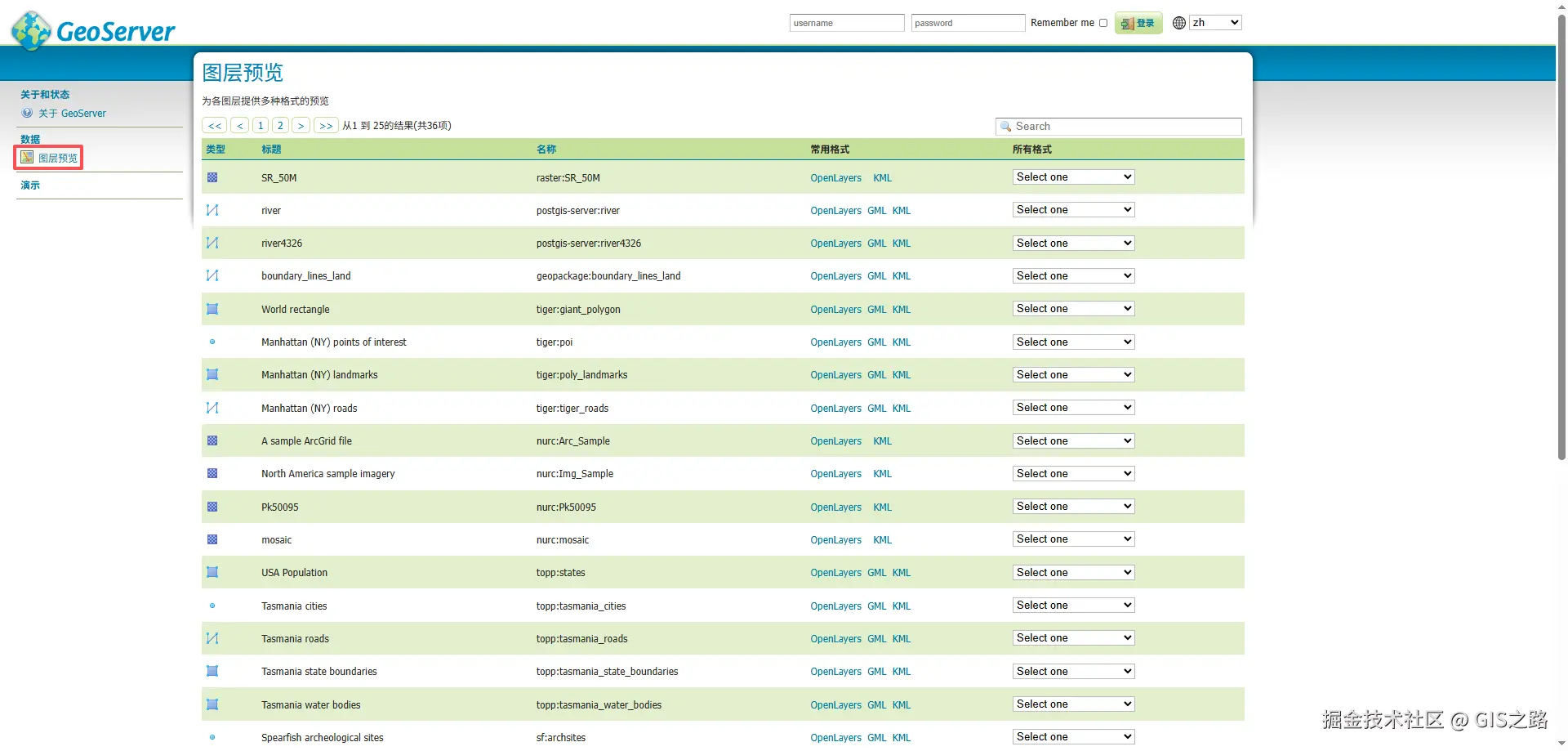The width and height of the screenshot is (1568, 751).
Task: Click the 登录 login button
Action: (1138, 23)
